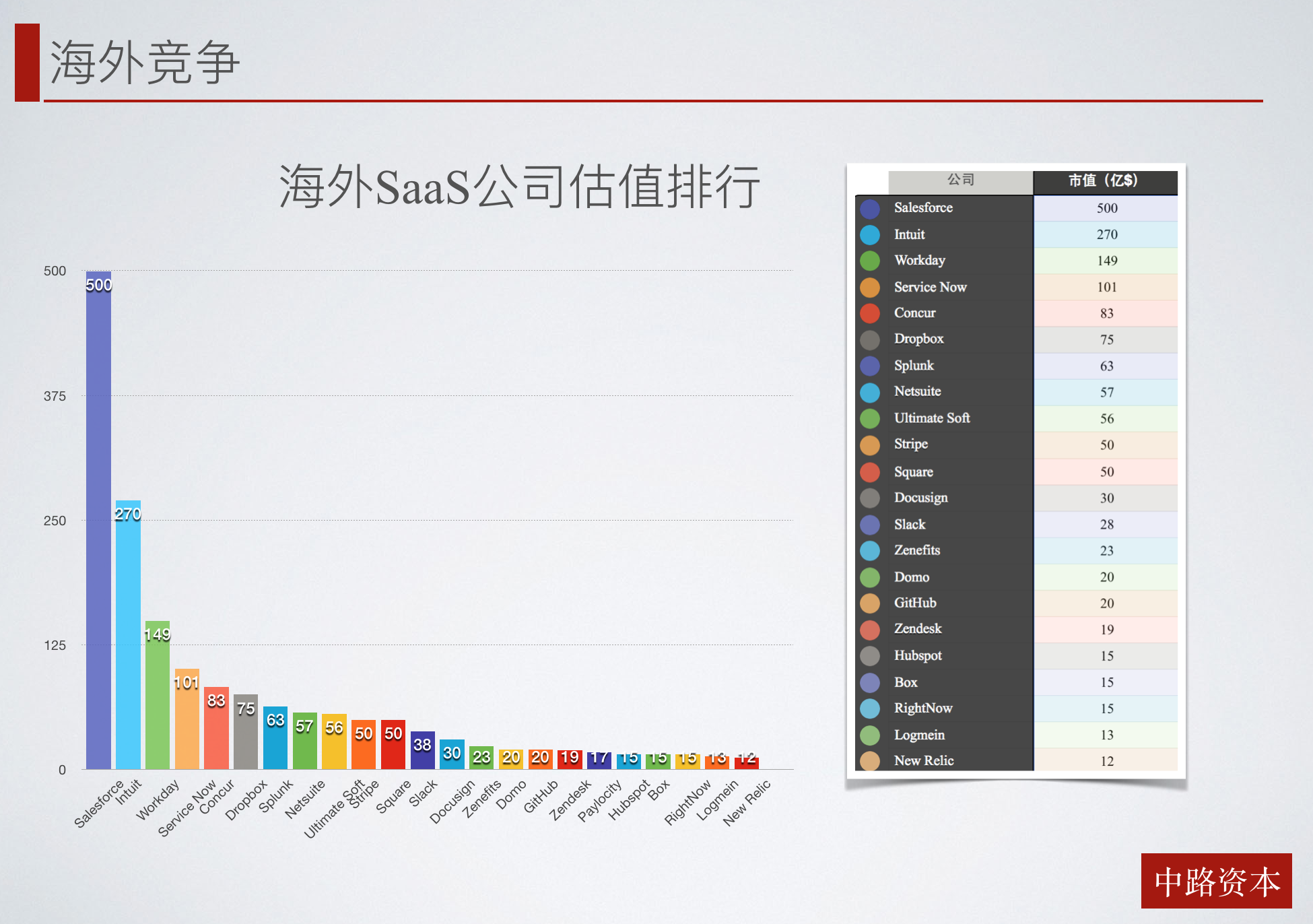The image size is (1313, 924).
Task: Click the '375' y-axis label
Action: (x=55, y=396)
